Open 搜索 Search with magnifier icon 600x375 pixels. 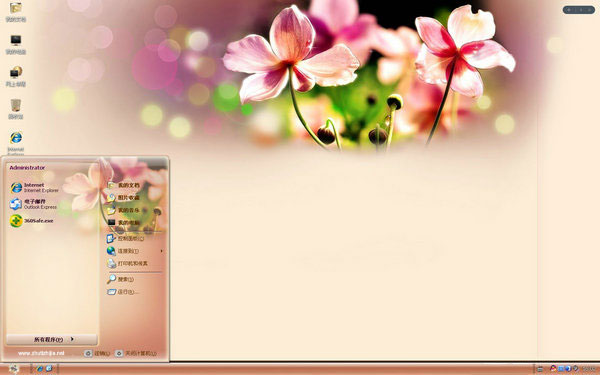(x=121, y=279)
